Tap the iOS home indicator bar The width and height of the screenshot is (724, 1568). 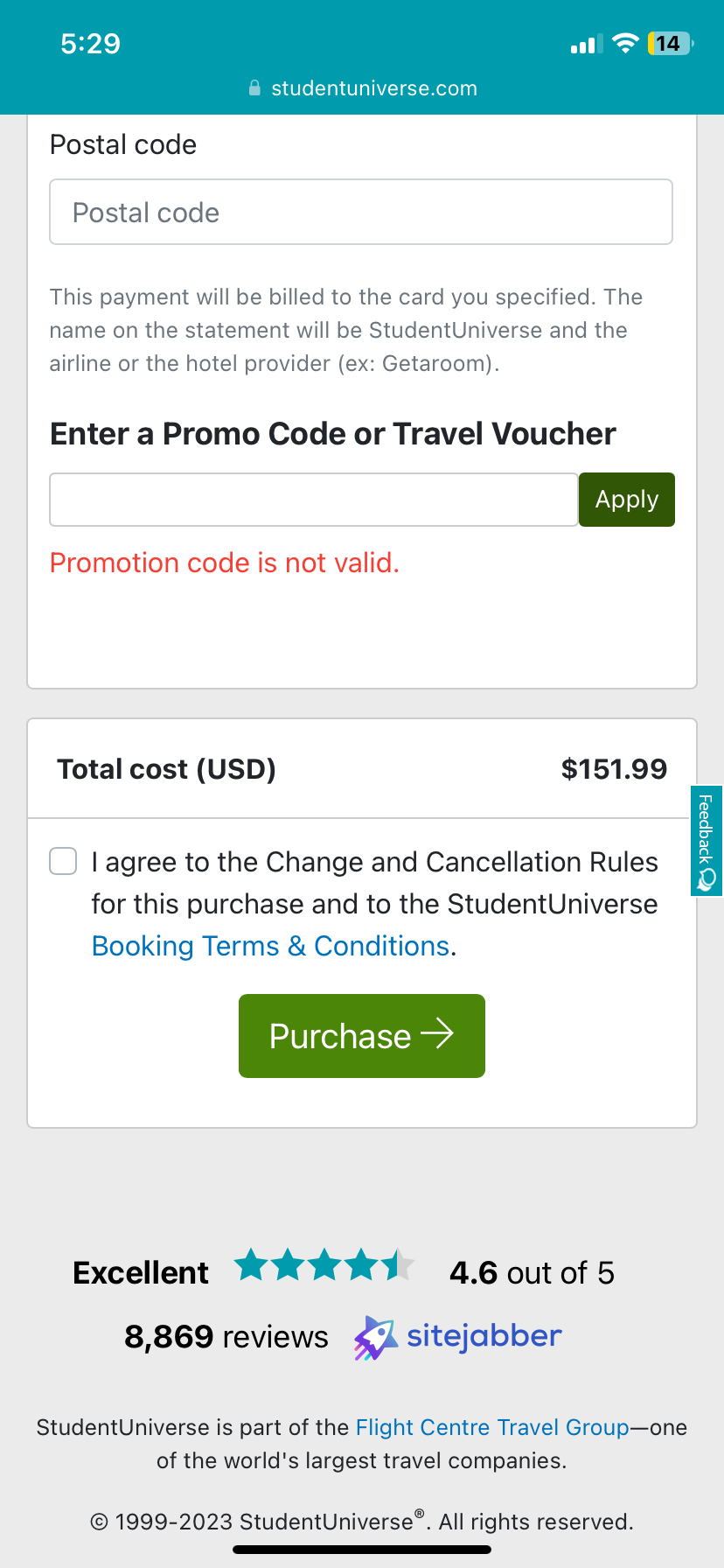362,1550
